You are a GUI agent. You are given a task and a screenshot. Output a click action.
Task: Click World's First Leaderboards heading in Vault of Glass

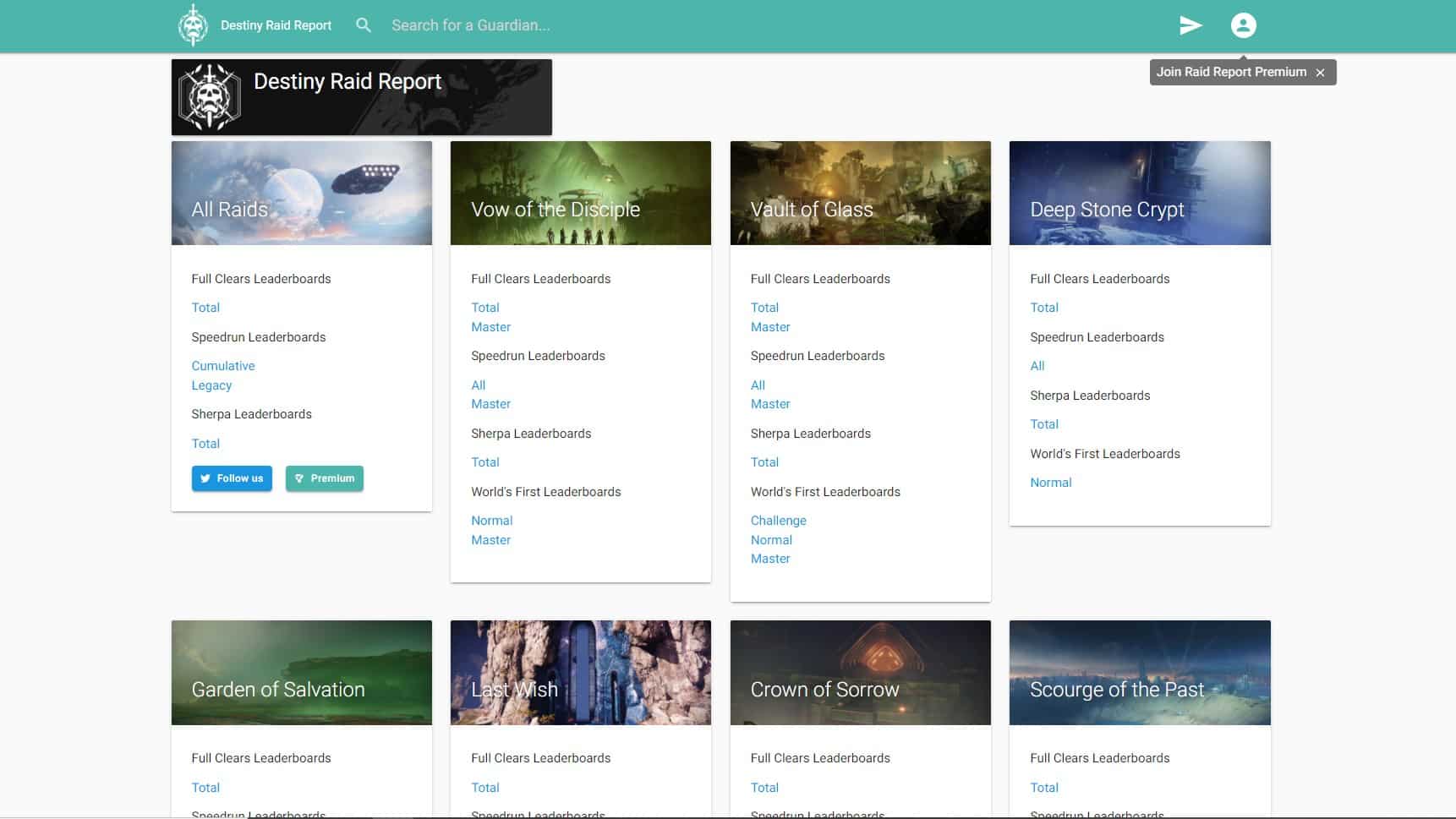[x=825, y=492]
